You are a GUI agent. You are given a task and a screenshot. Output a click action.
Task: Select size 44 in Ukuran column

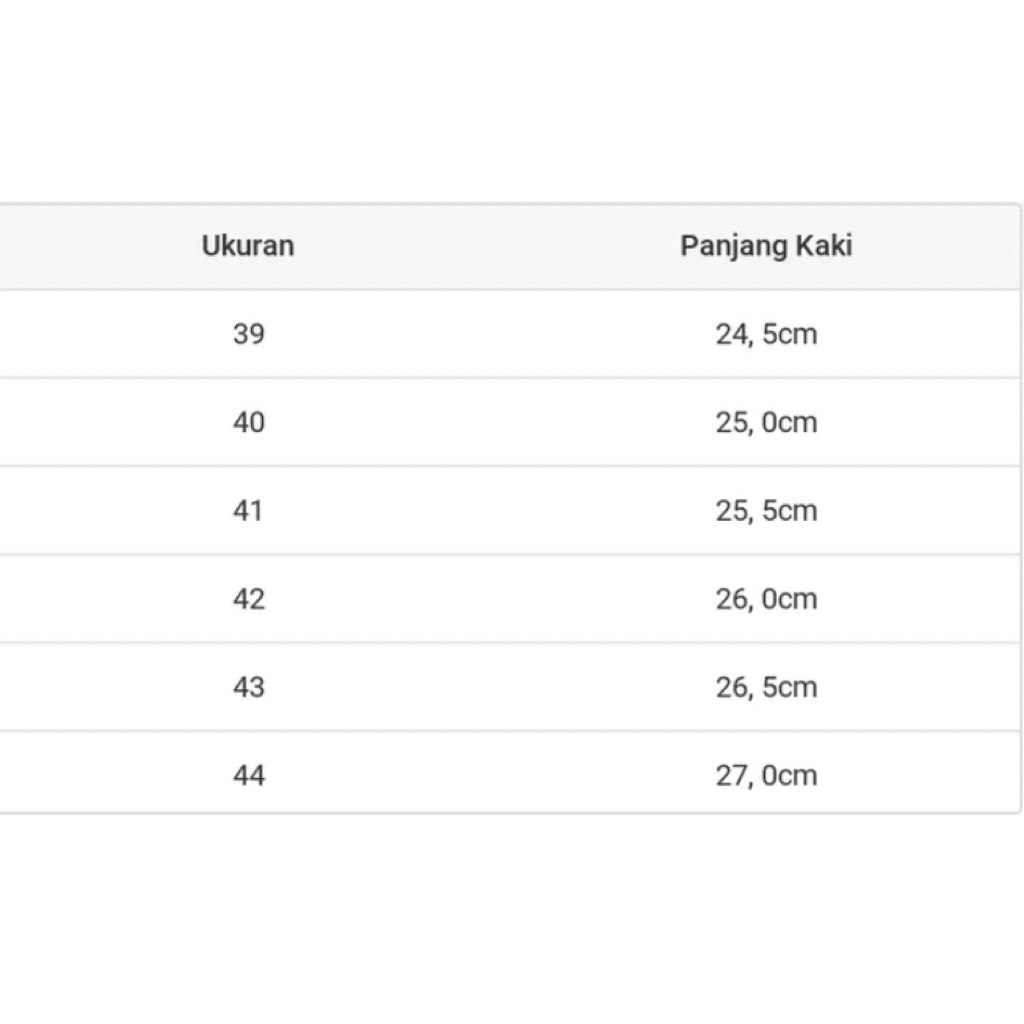point(248,775)
